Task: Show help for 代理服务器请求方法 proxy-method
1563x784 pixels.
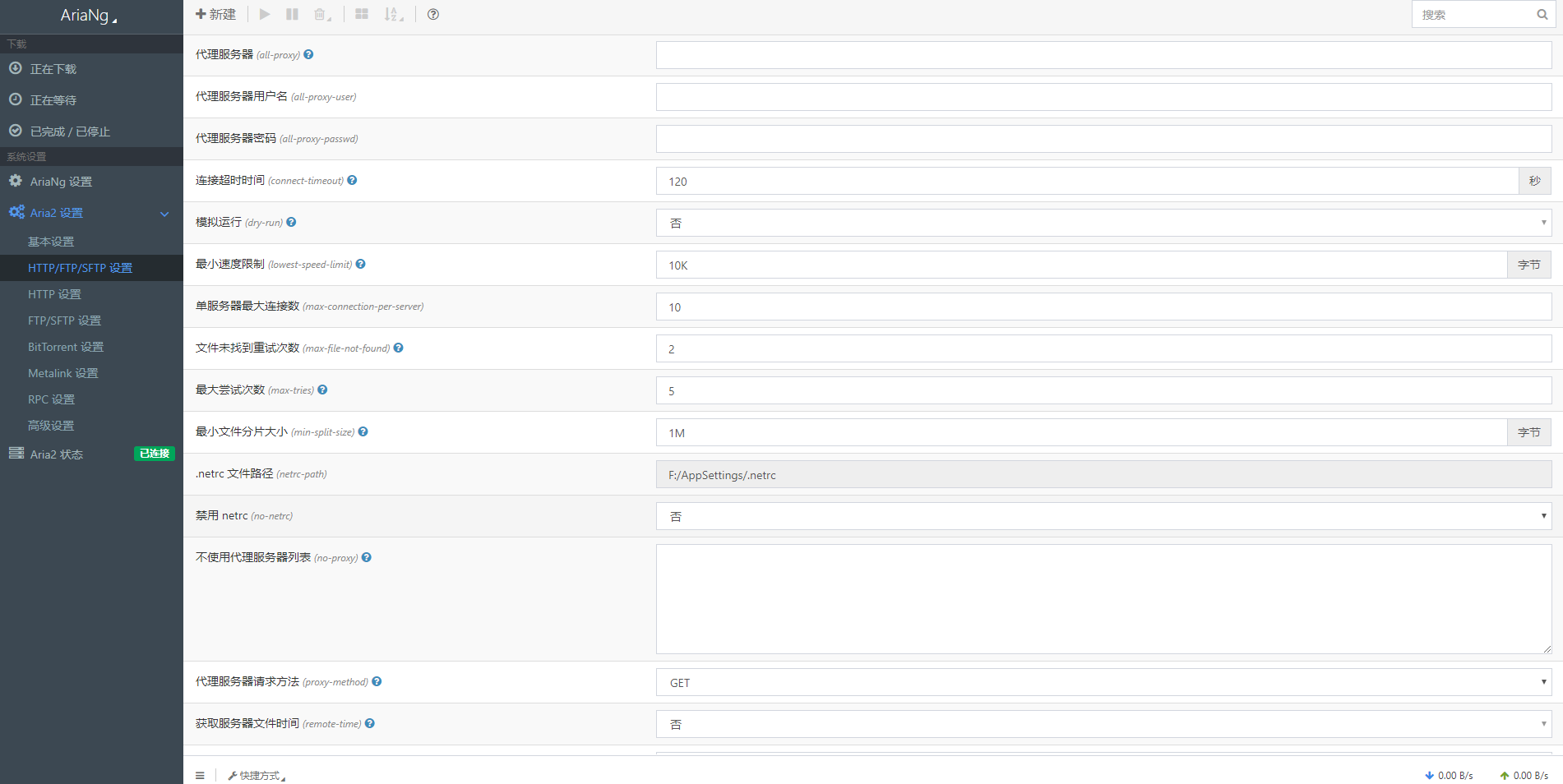Action: tap(377, 681)
